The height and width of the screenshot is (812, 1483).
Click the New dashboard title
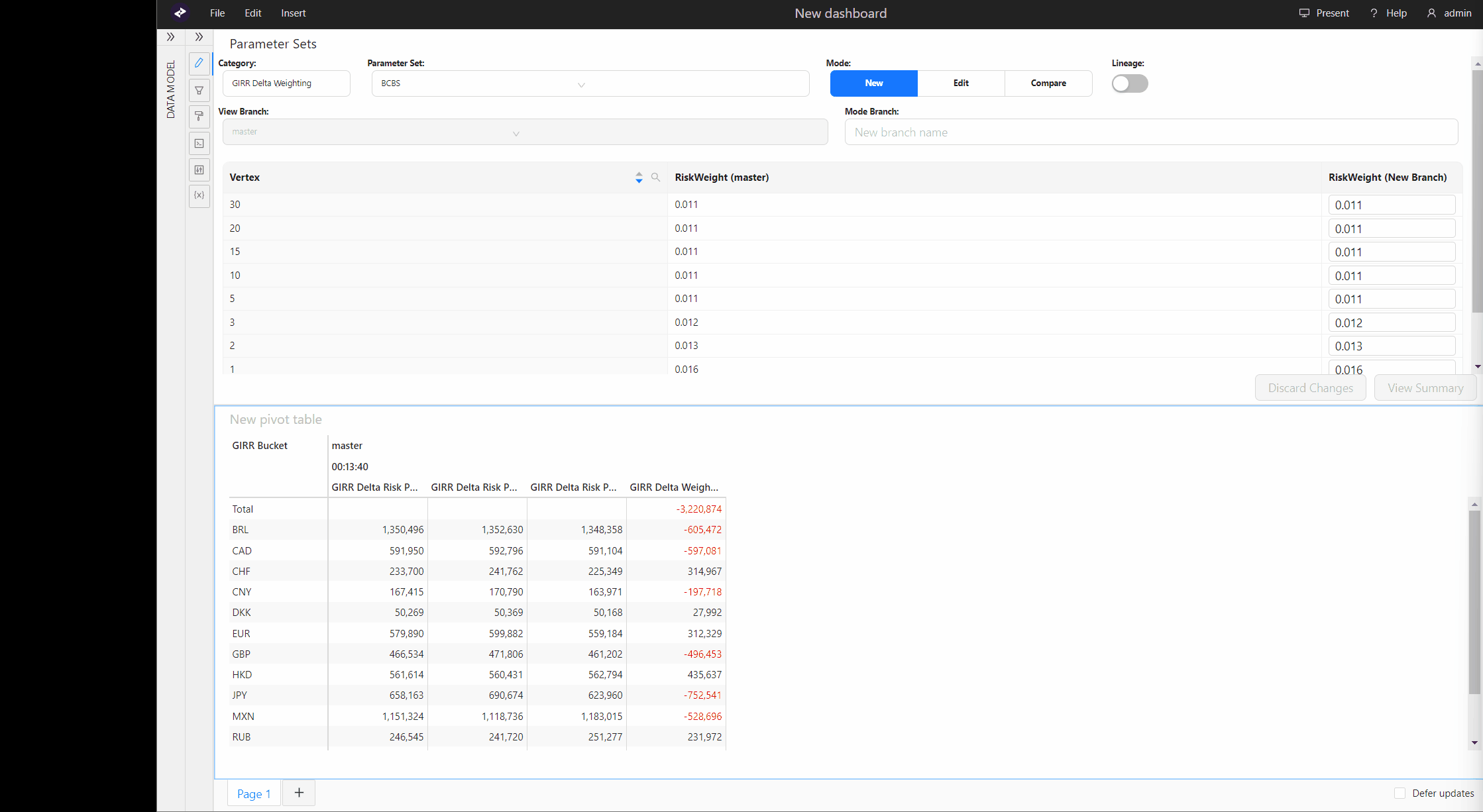coord(840,13)
